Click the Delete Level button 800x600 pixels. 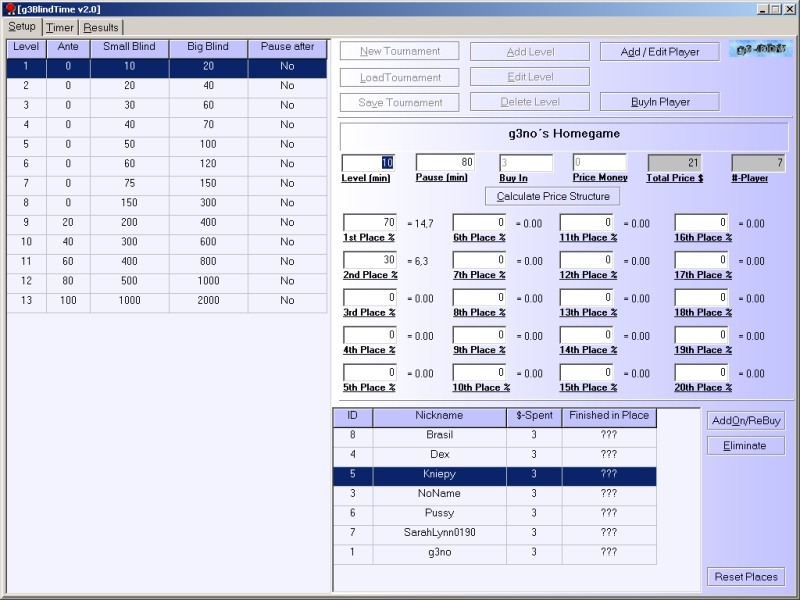[530, 102]
